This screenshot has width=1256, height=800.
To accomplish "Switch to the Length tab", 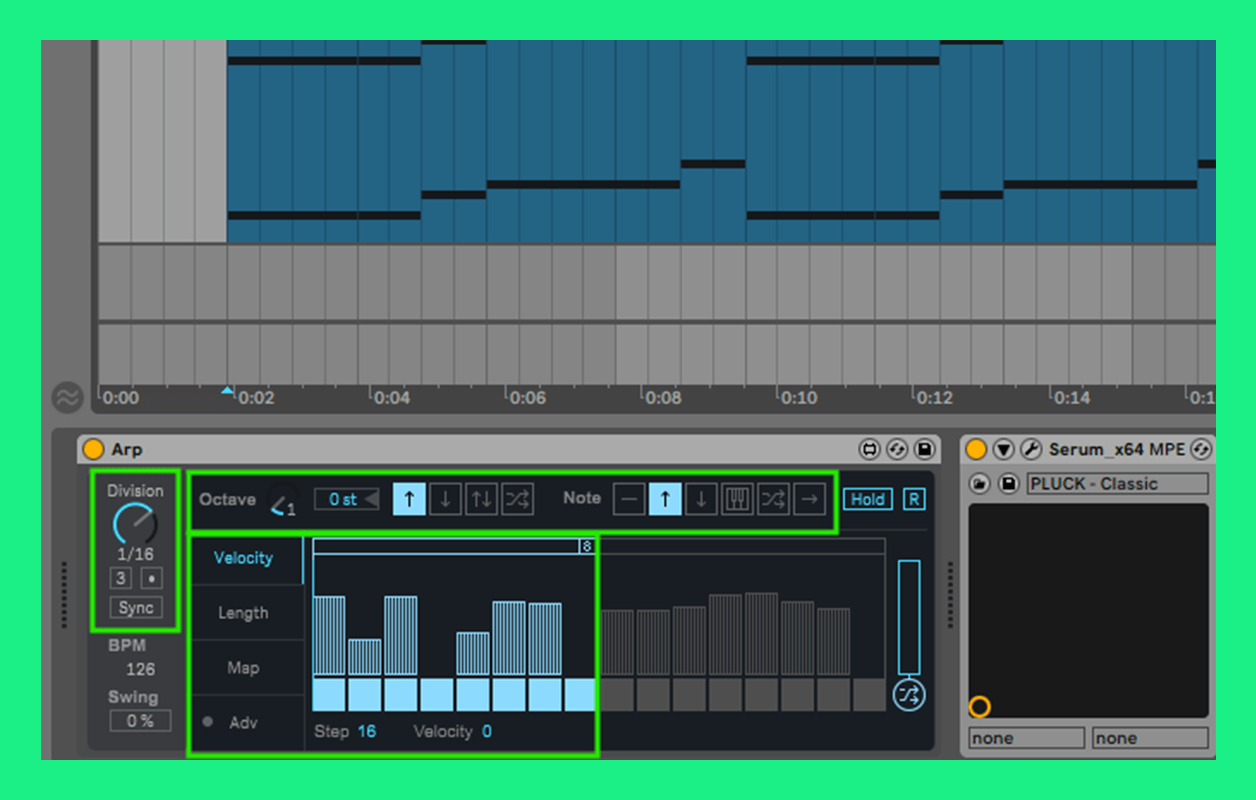I will 243,613.
